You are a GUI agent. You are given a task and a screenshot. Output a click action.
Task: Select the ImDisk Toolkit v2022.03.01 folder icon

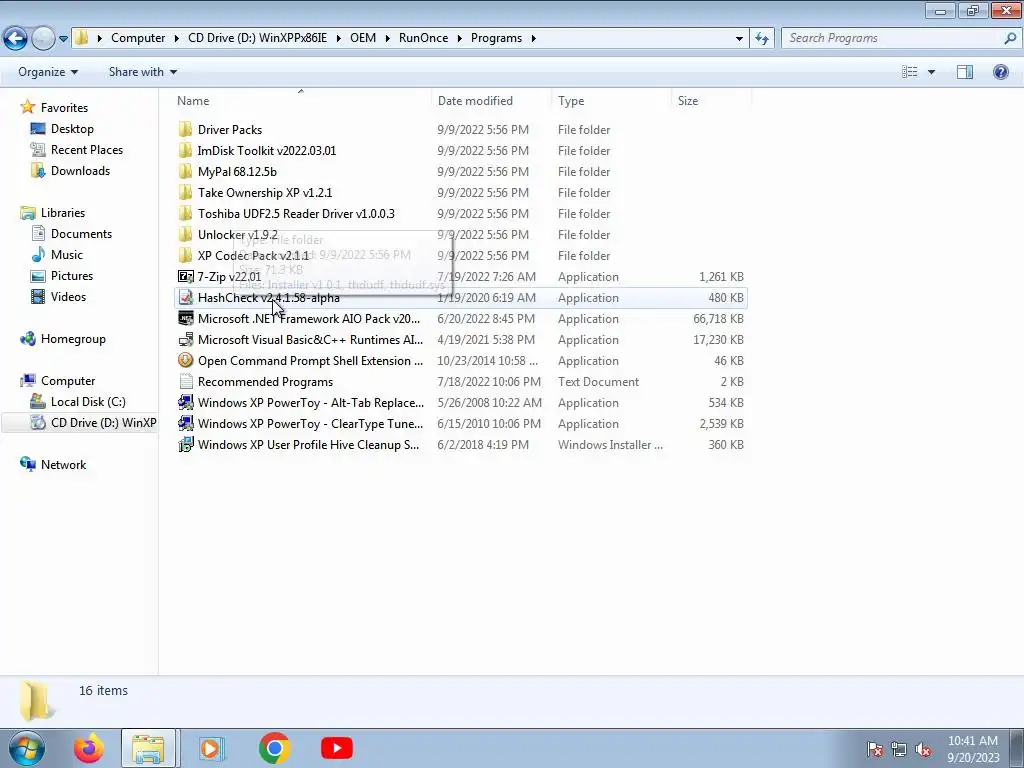(185, 150)
